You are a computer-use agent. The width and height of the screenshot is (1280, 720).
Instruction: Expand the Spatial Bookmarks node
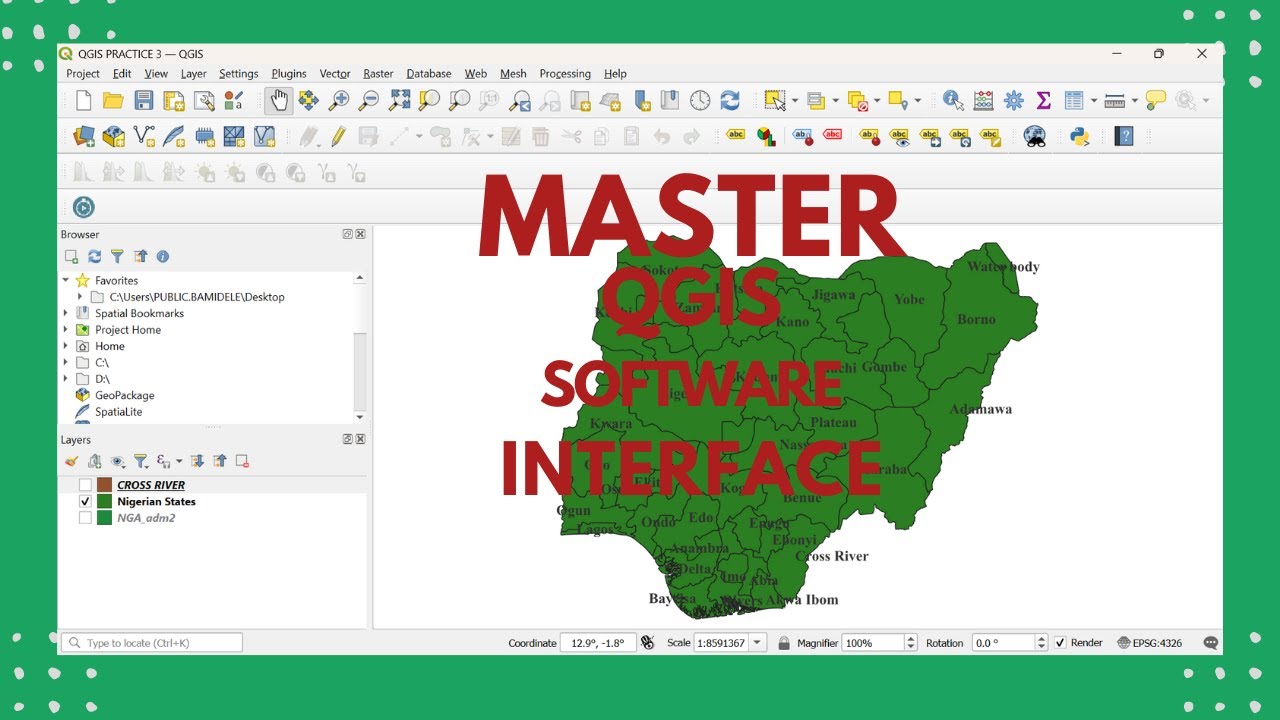coord(66,313)
